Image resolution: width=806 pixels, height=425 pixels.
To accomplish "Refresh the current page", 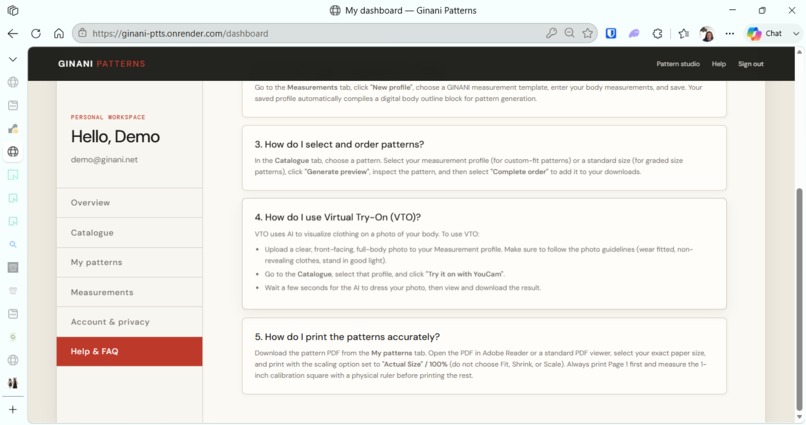I will 35,33.
